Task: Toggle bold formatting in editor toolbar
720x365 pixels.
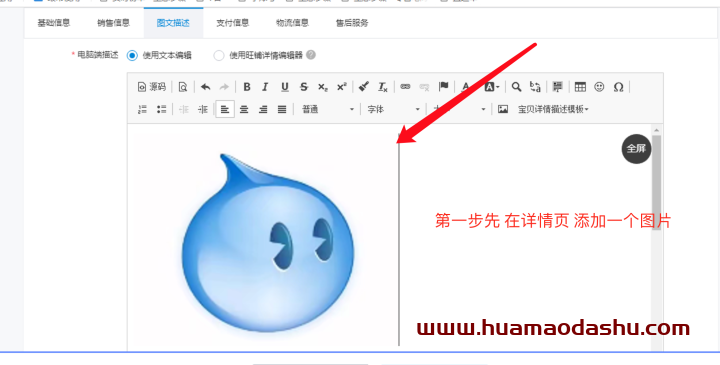Action: tap(247, 87)
